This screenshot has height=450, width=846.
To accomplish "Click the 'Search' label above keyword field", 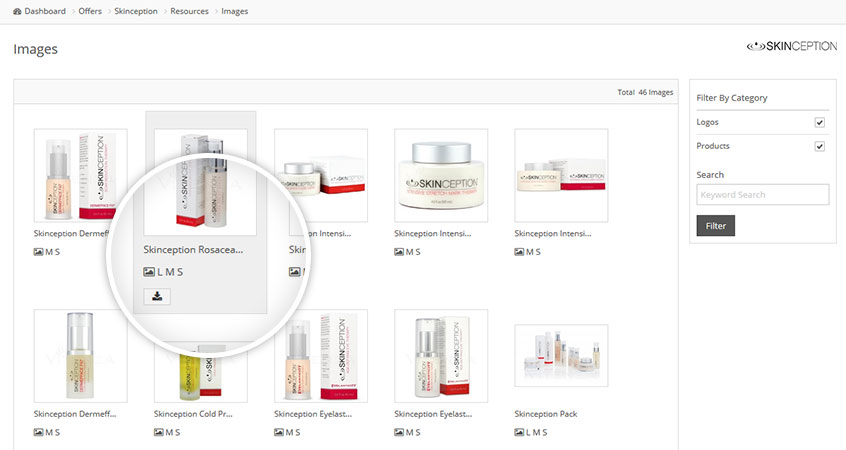I will (710, 175).
